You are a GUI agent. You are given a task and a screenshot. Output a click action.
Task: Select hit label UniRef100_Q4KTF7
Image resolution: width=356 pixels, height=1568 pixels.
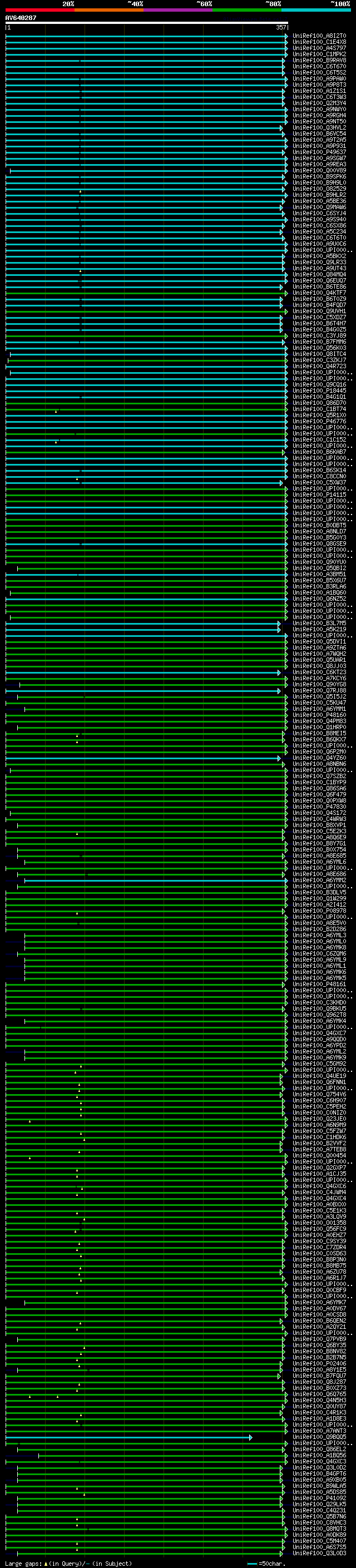coord(319,293)
